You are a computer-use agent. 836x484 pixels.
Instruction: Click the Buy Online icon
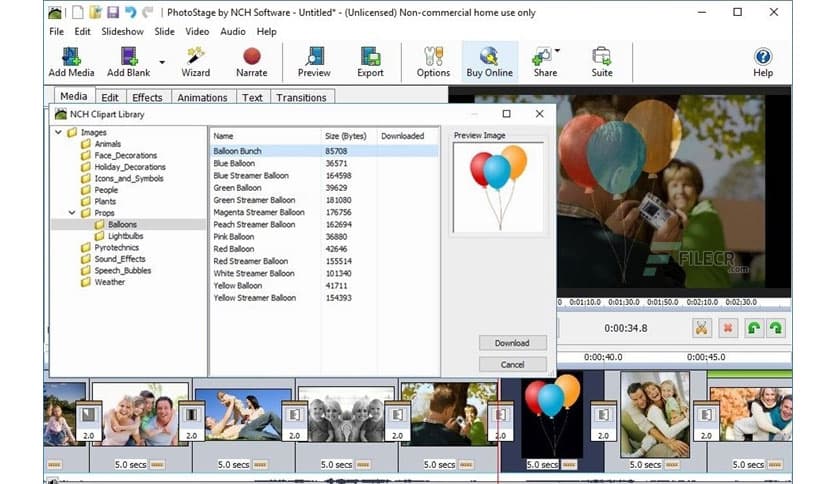(x=489, y=62)
